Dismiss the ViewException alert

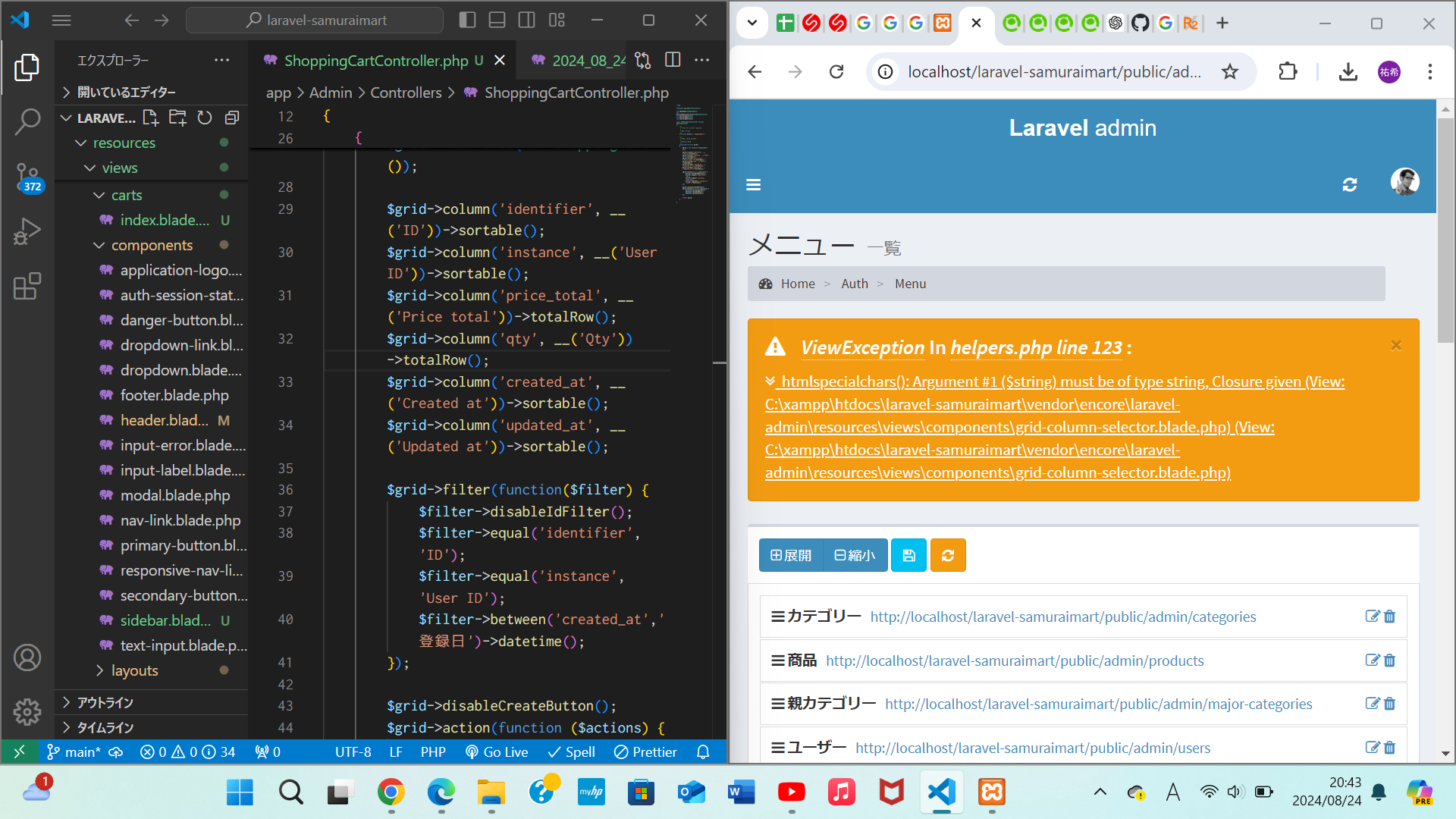click(1396, 346)
